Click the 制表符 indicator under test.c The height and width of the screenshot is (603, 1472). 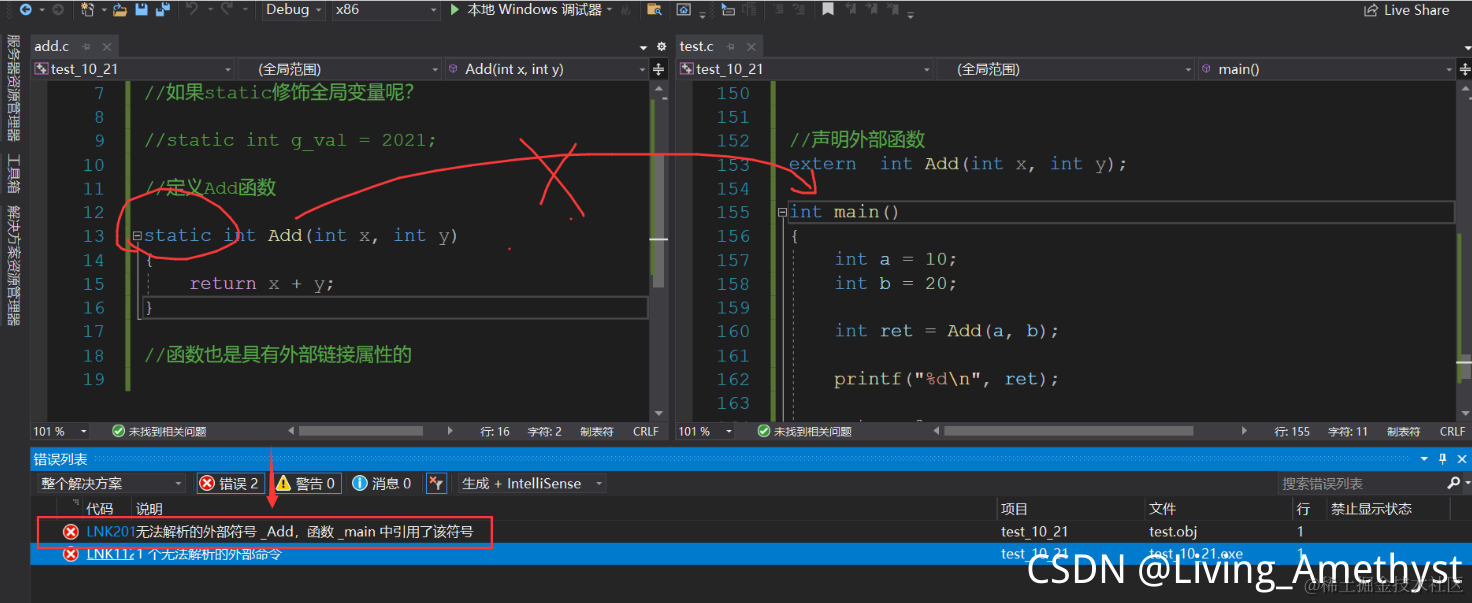(1403, 432)
